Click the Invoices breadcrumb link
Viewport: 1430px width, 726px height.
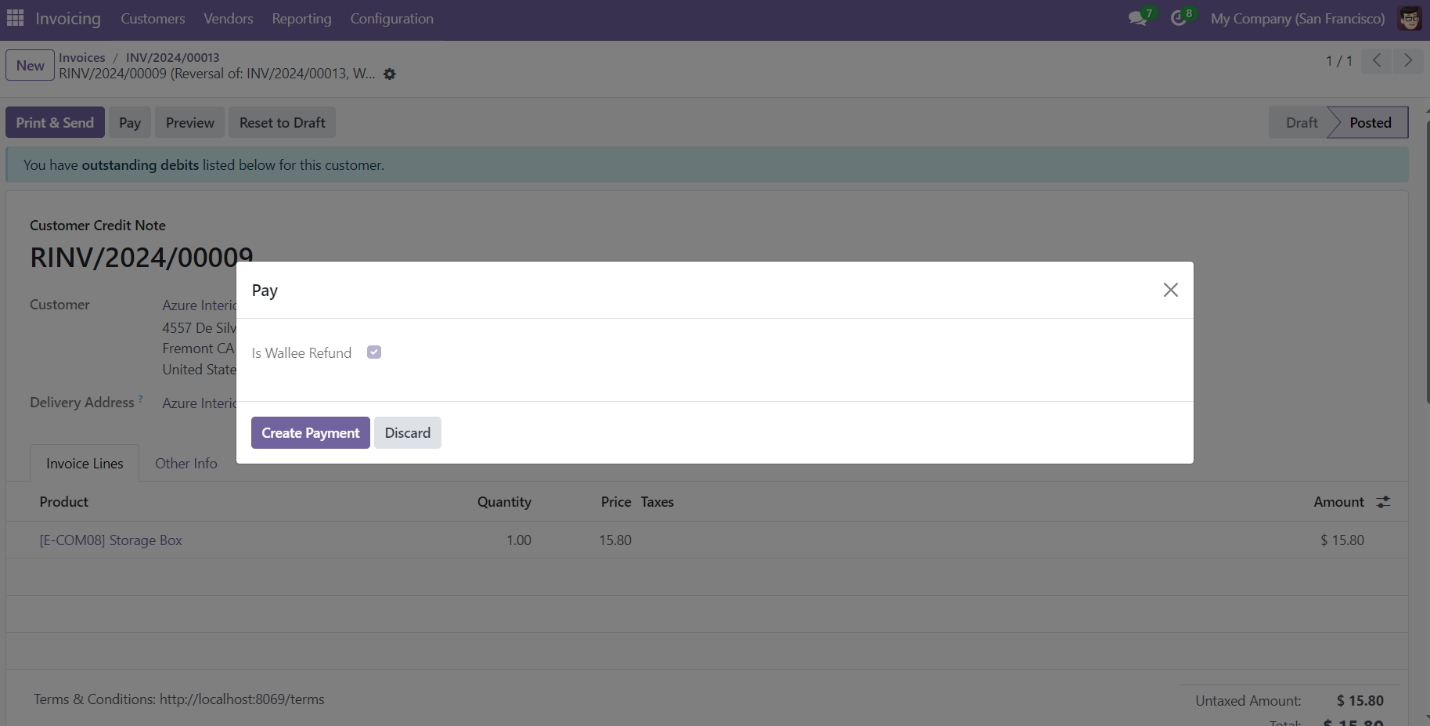[81, 57]
